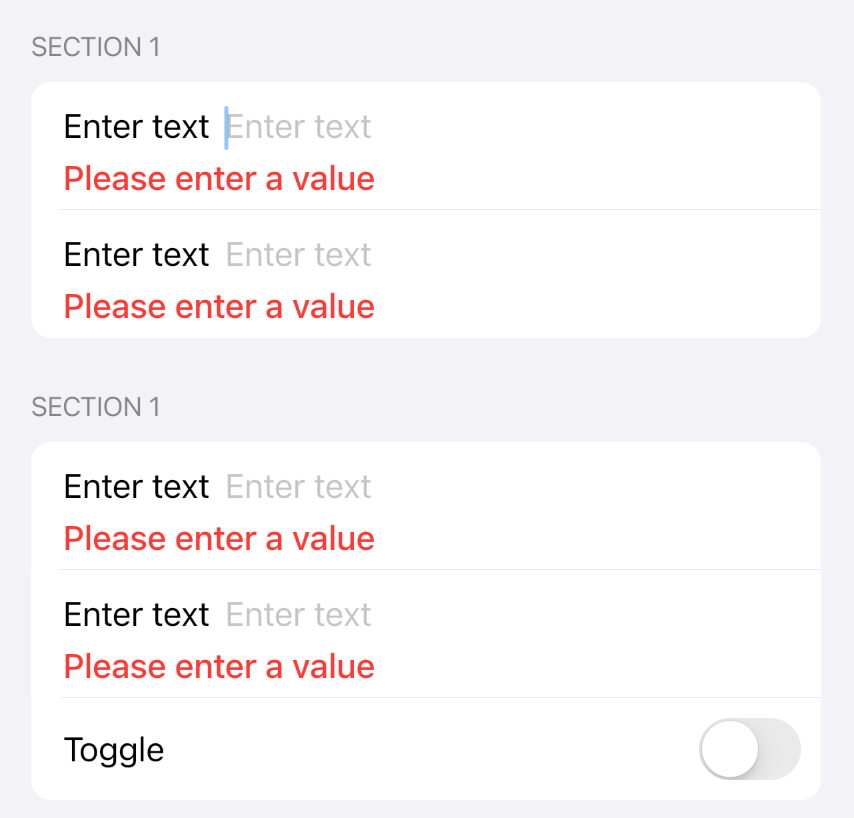Tap the black "Enter text" label just above the Toggle row
The width and height of the screenshot is (854, 818).
[x=136, y=615]
